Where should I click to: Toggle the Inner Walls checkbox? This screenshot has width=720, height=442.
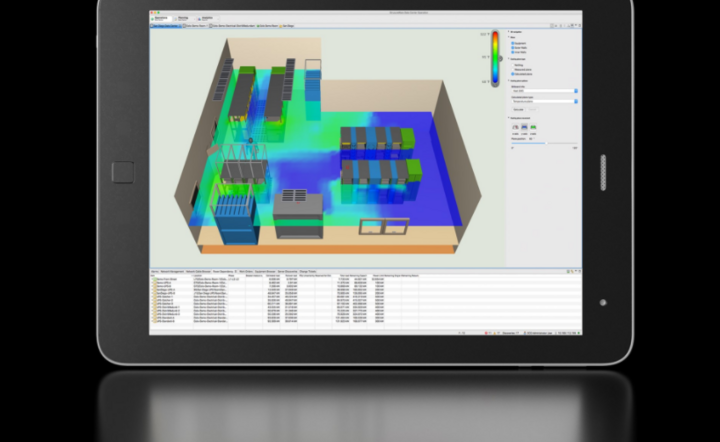tap(513, 52)
